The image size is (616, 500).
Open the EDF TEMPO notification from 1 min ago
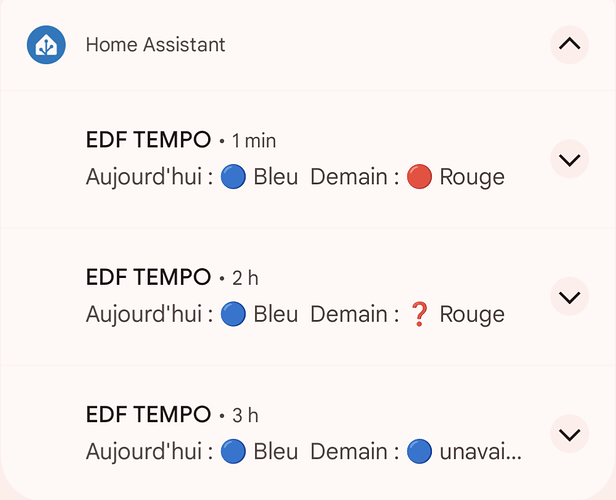click(308, 159)
